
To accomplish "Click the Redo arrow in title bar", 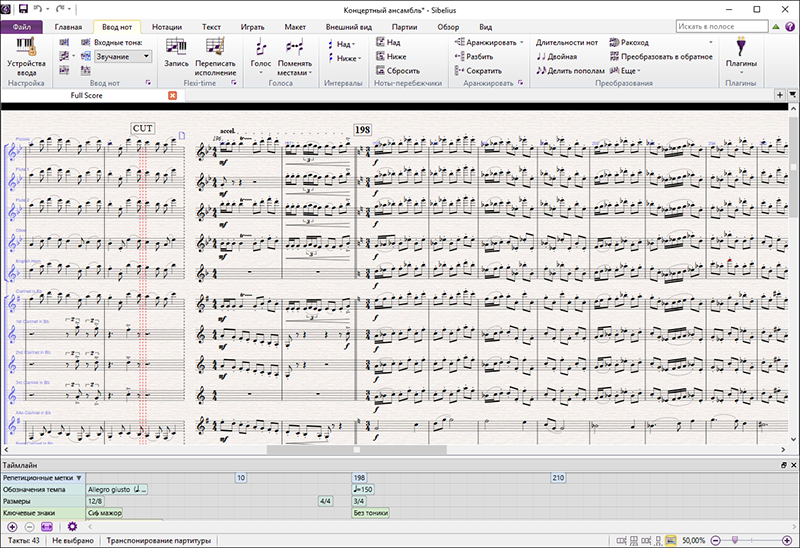I will pos(60,9).
